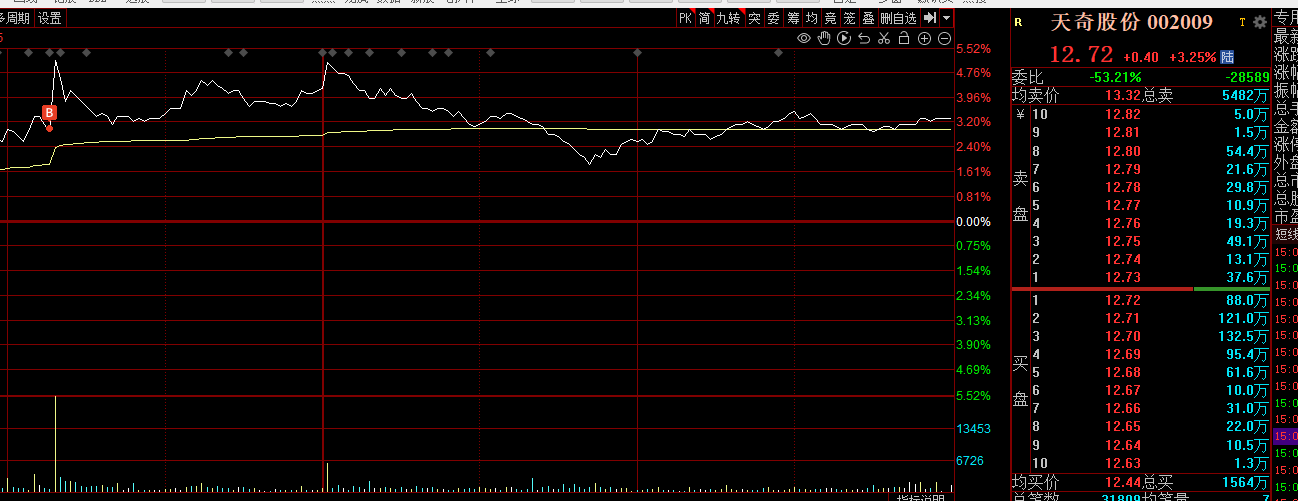Expand the toolbar dropdown arrow
Screen dimensions: 1298x501
[944, 18]
